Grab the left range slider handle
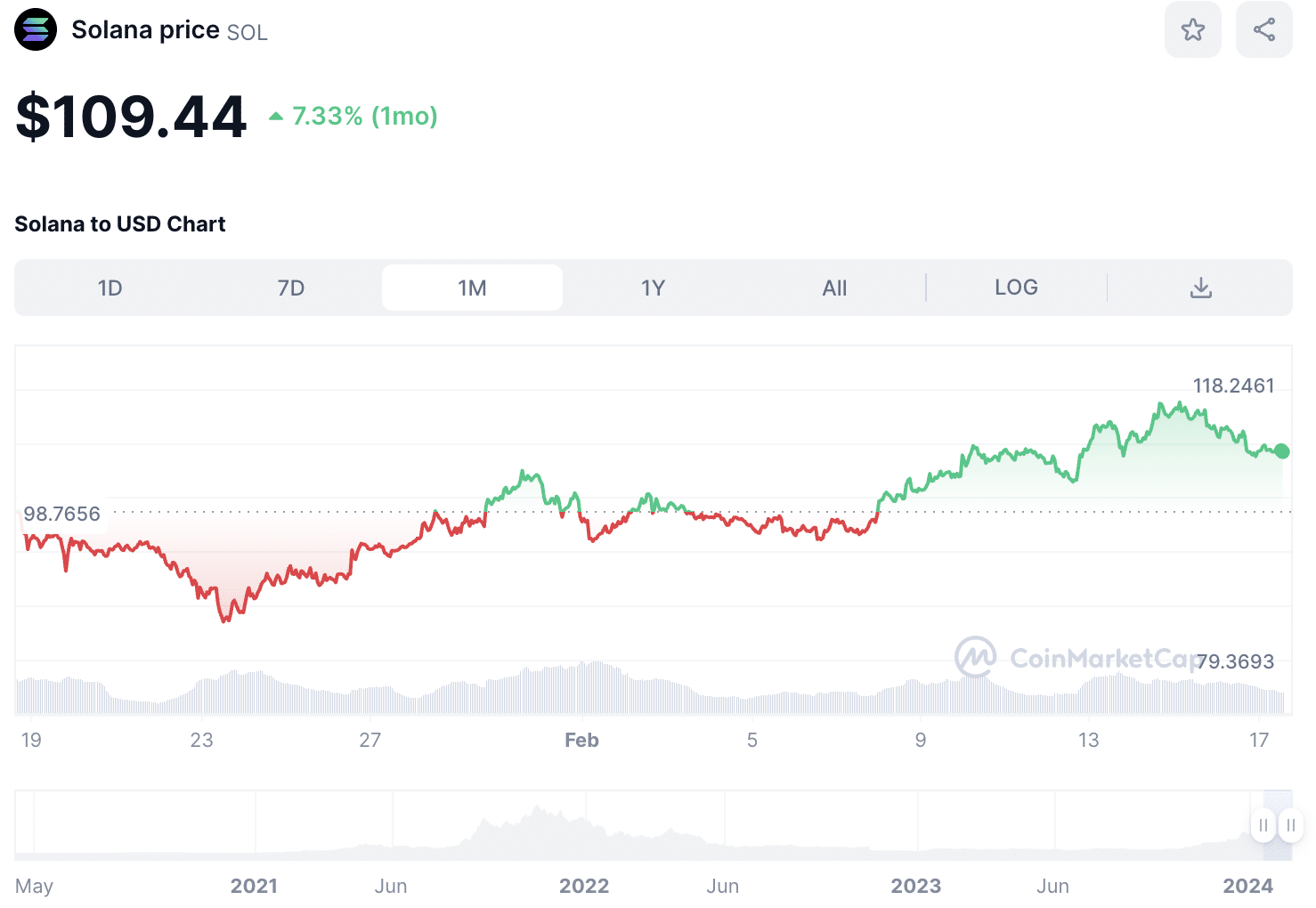Screen dimensions: 1316x908 (1263, 825)
